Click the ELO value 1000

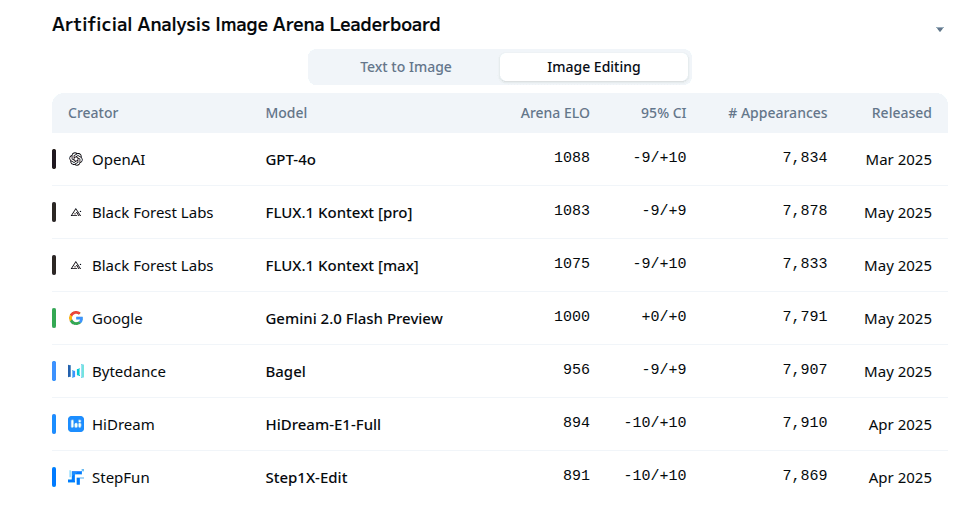[x=572, y=316]
